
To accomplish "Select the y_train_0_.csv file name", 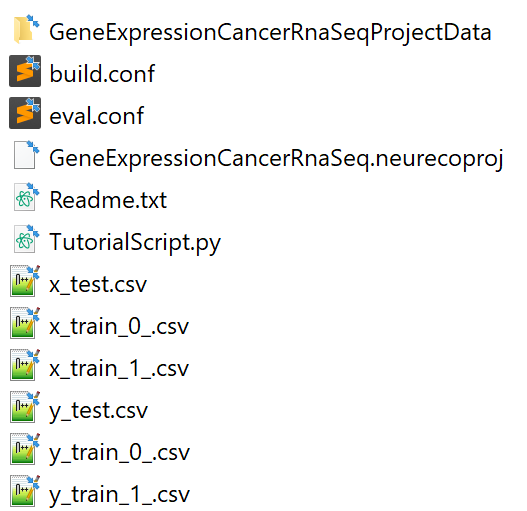I will 119,454.
